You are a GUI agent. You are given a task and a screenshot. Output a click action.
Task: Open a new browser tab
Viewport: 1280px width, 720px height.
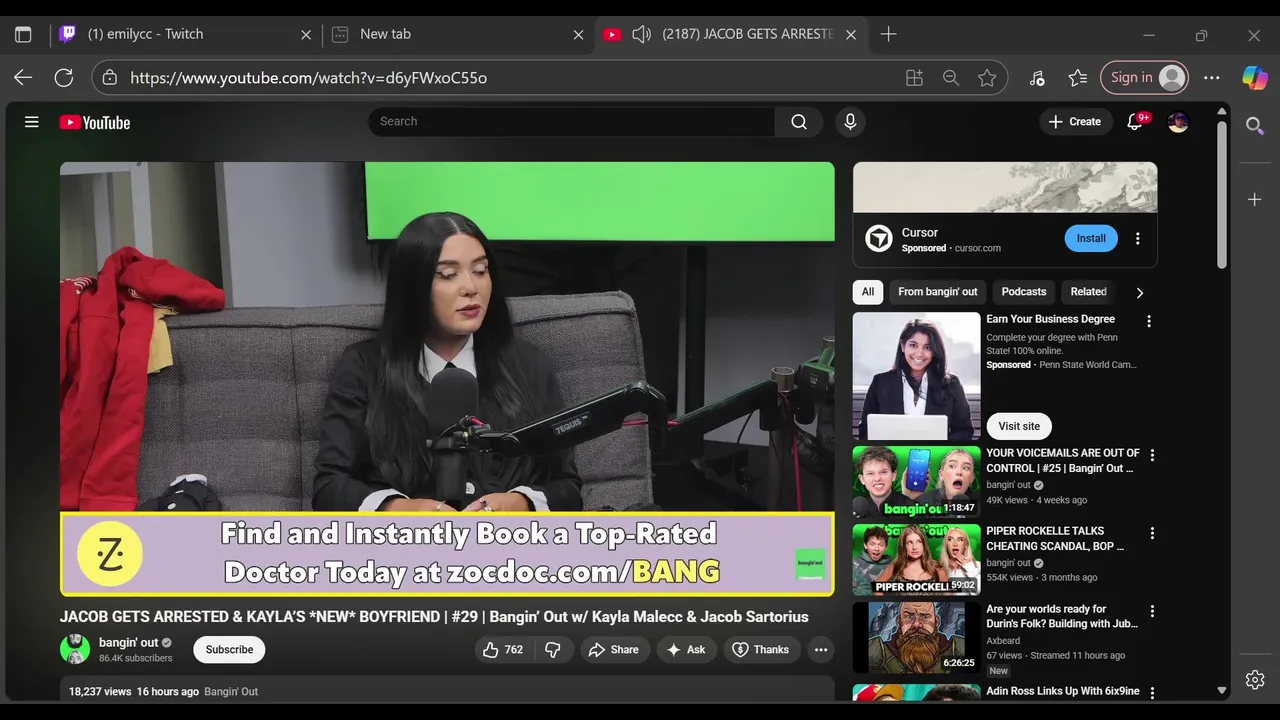[888, 34]
